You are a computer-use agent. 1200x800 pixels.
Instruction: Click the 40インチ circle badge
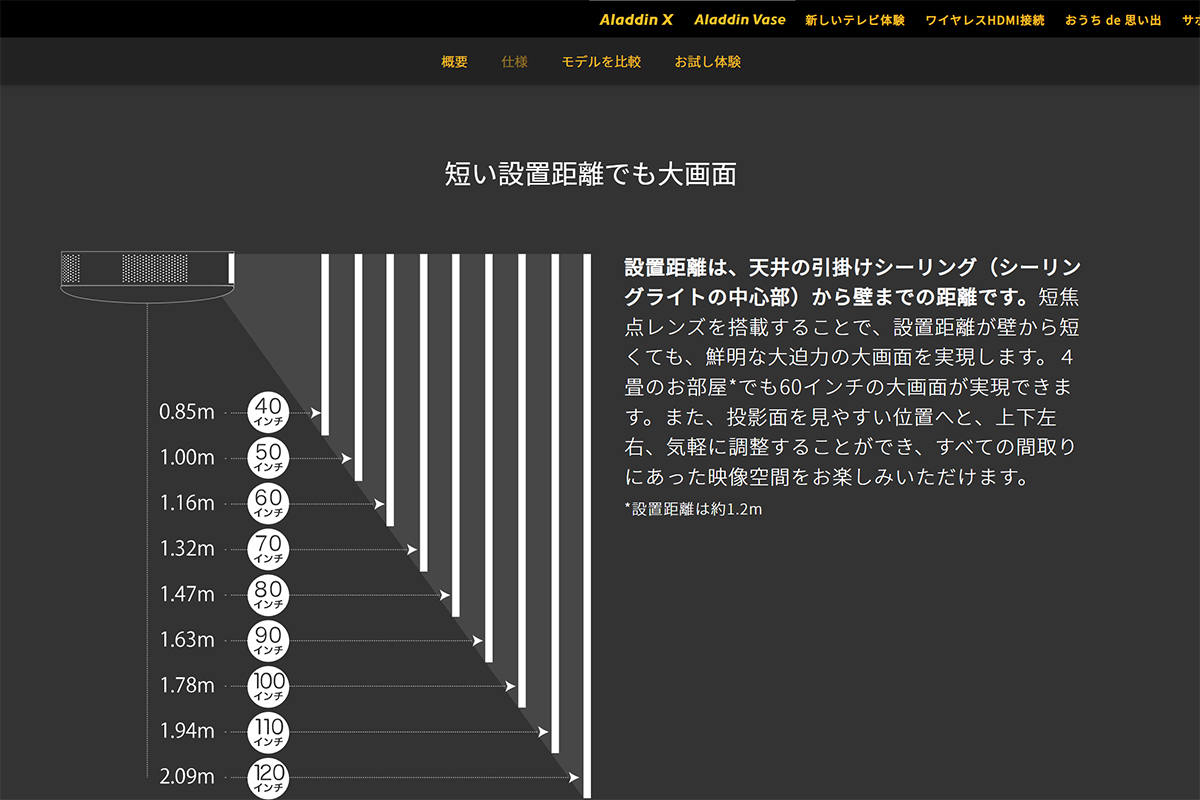(x=268, y=412)
